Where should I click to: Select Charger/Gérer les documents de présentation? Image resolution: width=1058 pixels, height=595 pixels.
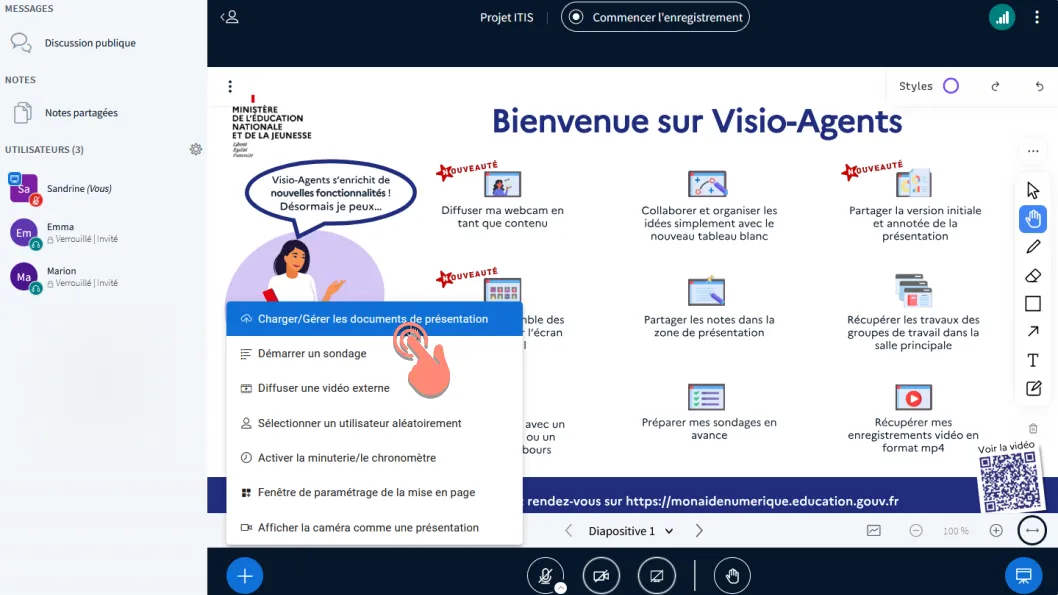pos(374,318)
